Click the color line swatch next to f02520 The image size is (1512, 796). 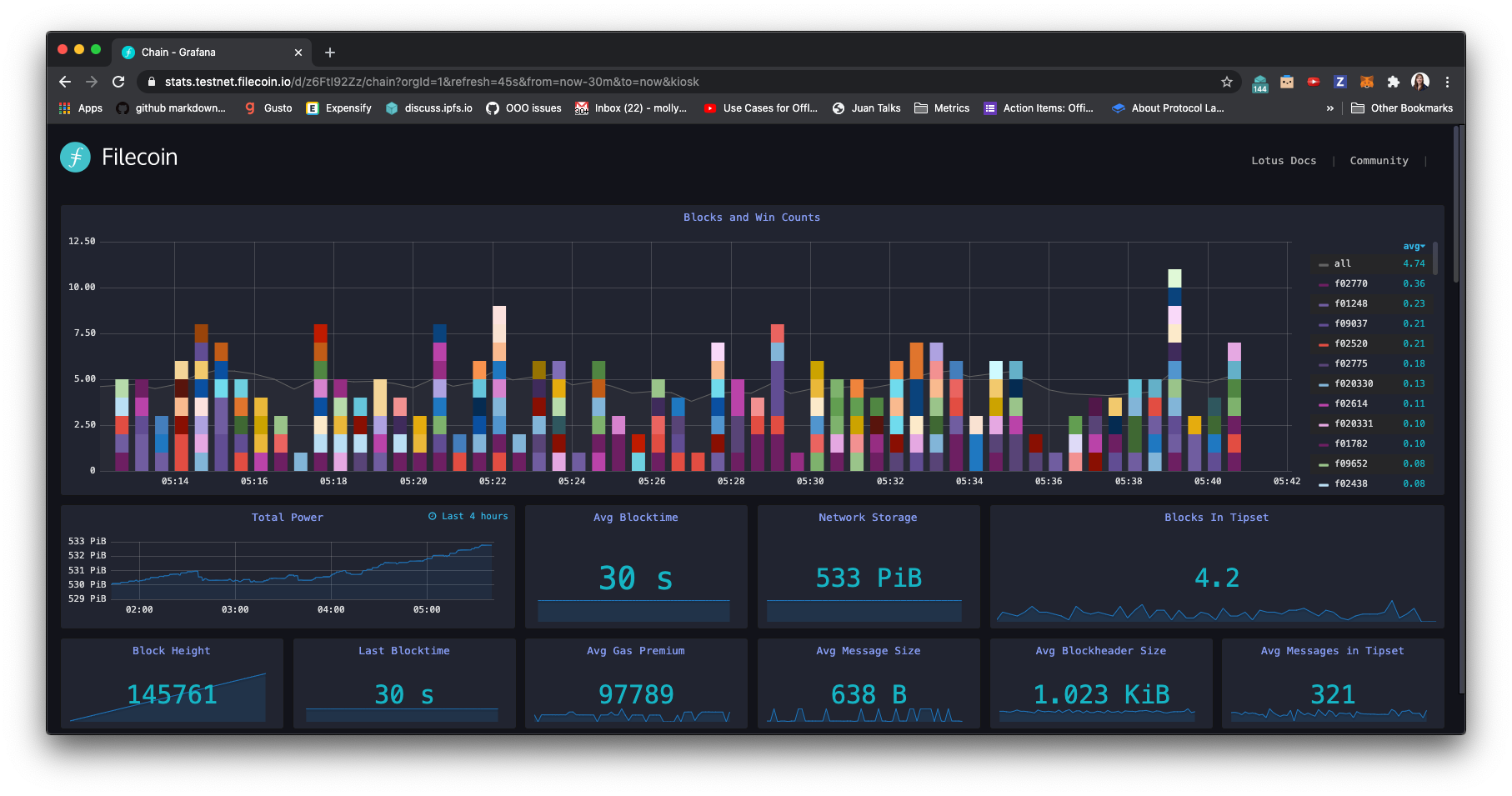1324,343
